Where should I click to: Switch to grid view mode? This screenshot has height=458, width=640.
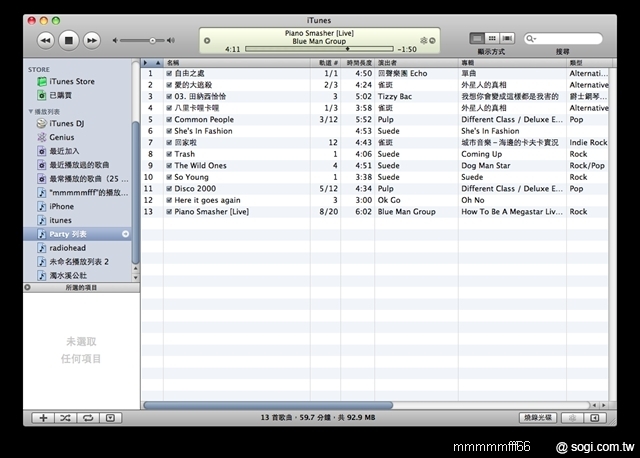tap(492, 38)
